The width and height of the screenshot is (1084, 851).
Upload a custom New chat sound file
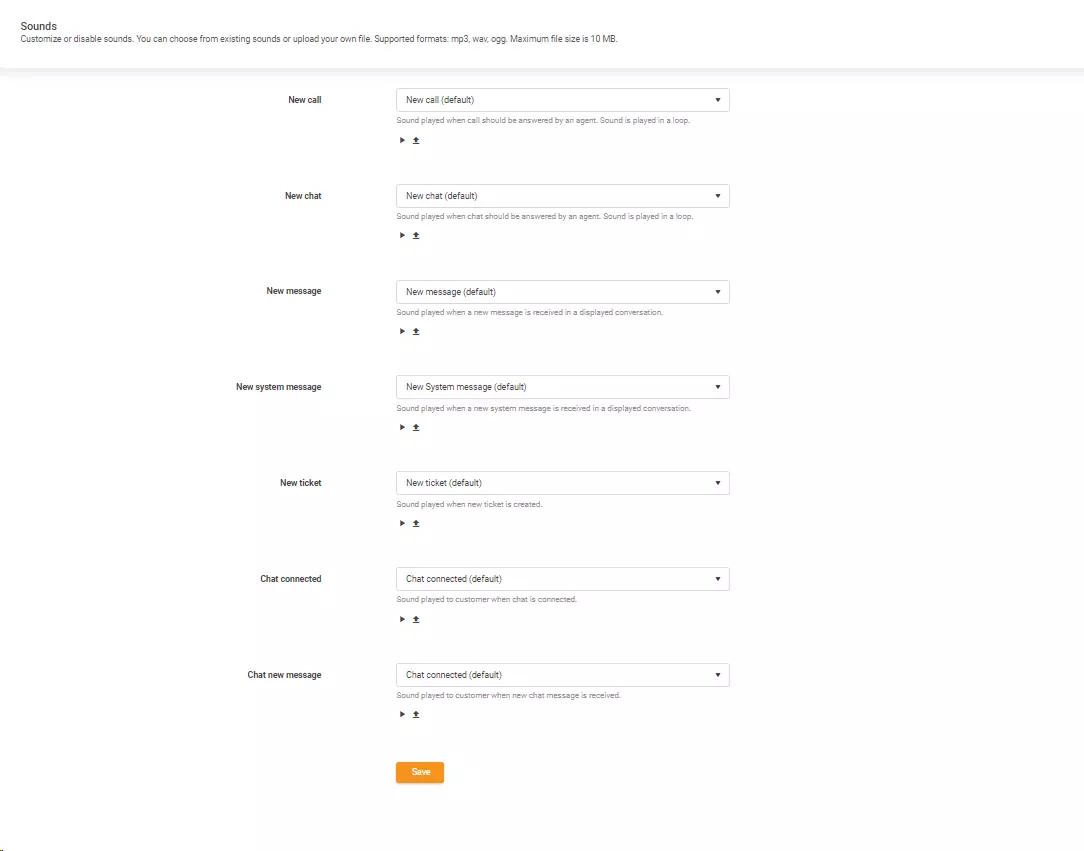[416, 235]
